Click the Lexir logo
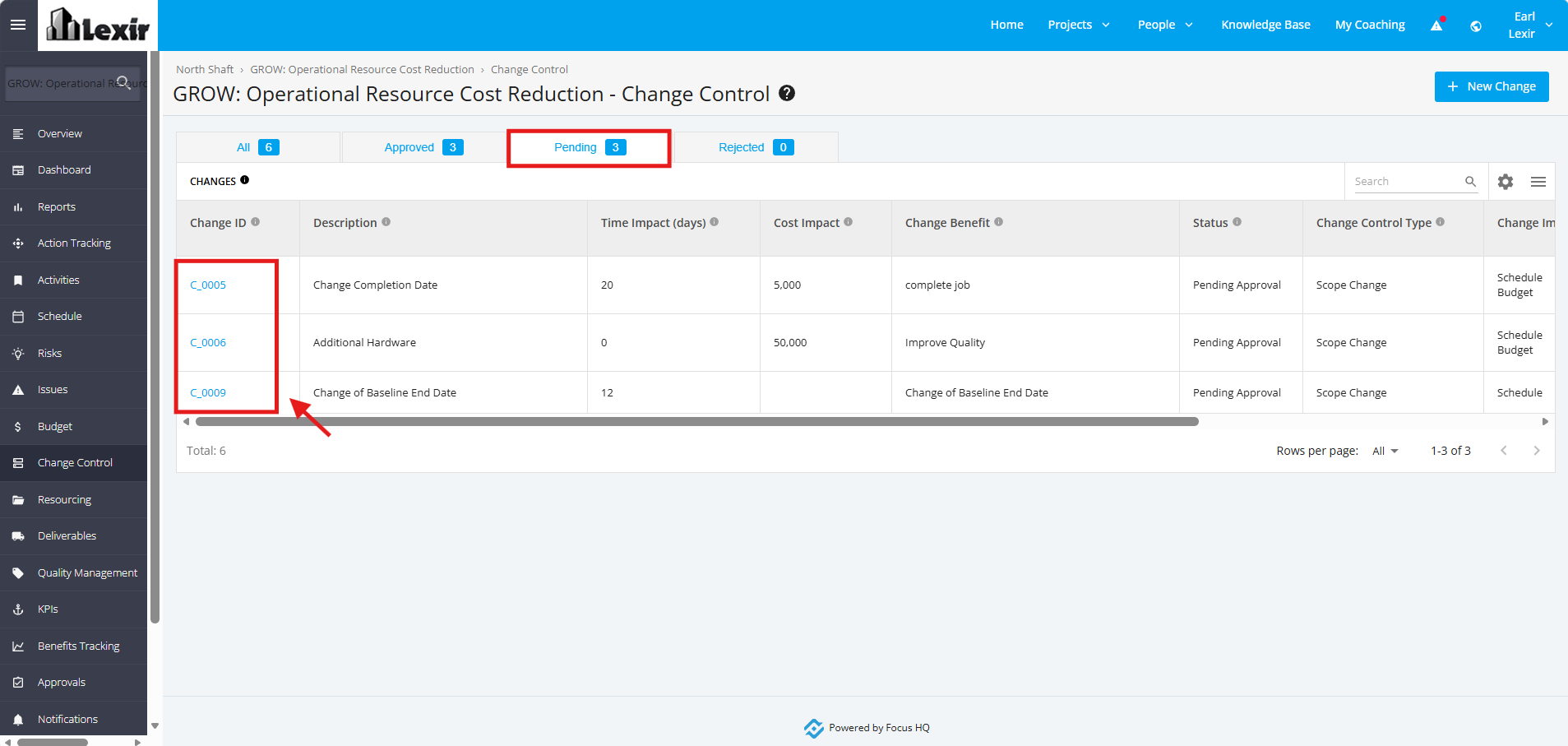The width and height of the screenshot is (1568, 746). (x=98, y=25)
